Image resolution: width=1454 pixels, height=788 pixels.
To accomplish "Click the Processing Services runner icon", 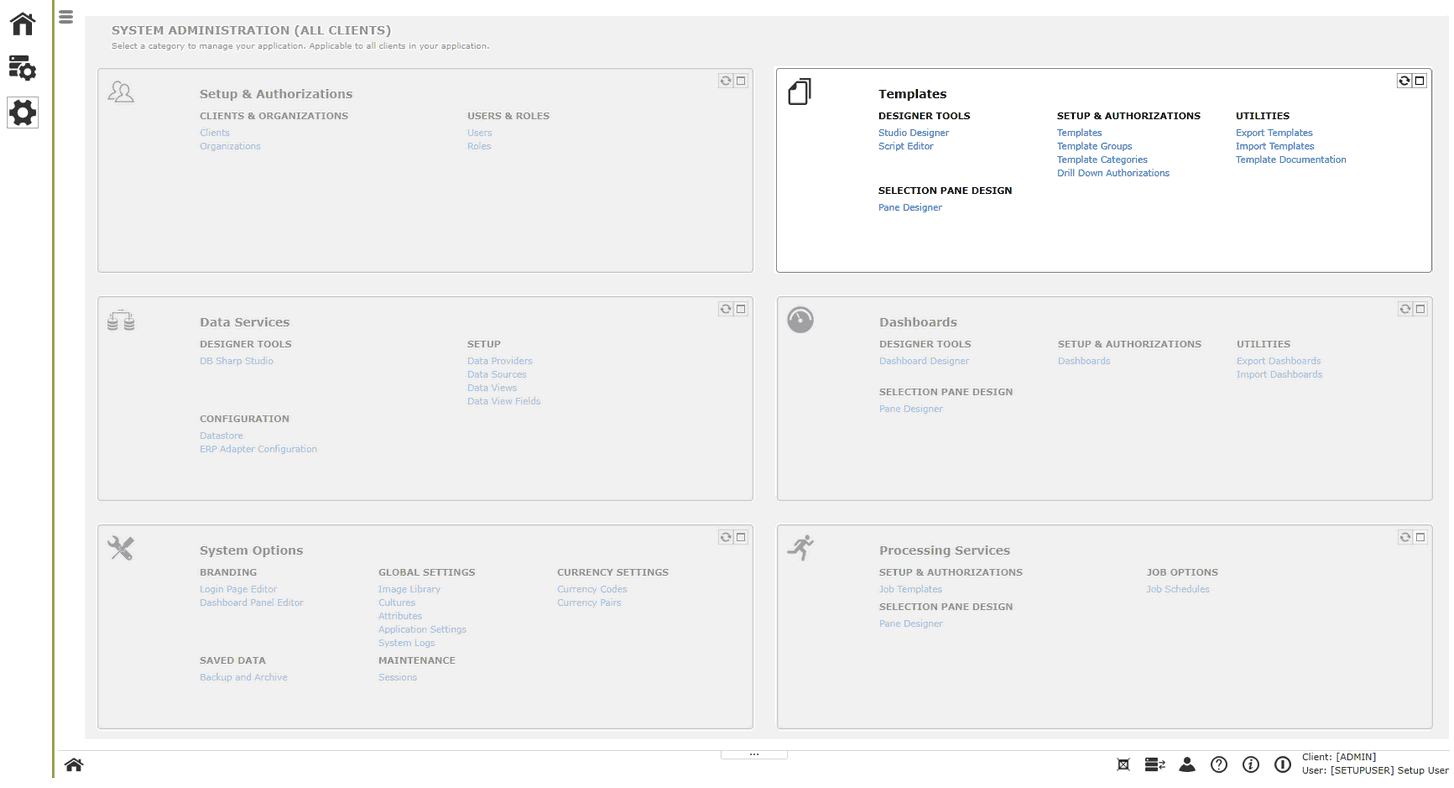I will 800,547.
